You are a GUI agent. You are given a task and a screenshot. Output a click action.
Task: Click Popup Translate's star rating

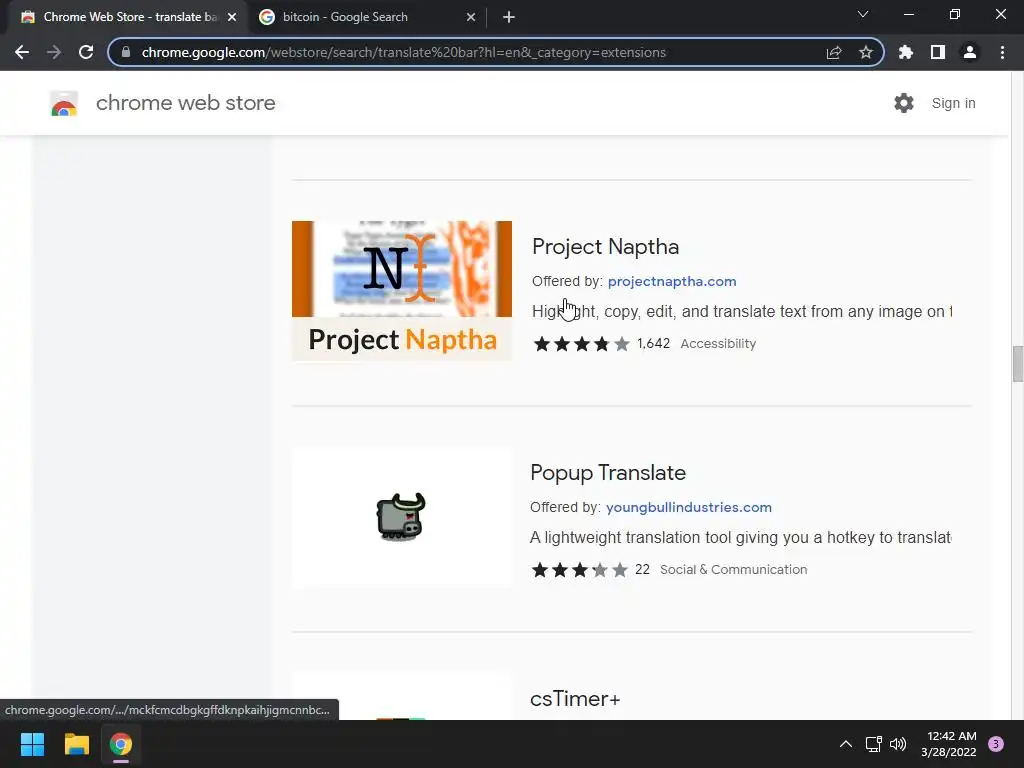pos(580,569)
